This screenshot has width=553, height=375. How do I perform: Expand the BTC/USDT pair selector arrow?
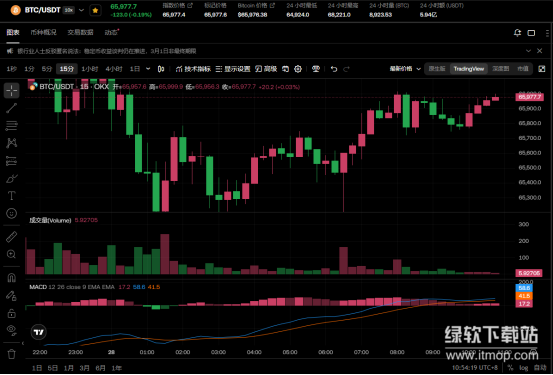pyautogui.click(x=81, y=10)
